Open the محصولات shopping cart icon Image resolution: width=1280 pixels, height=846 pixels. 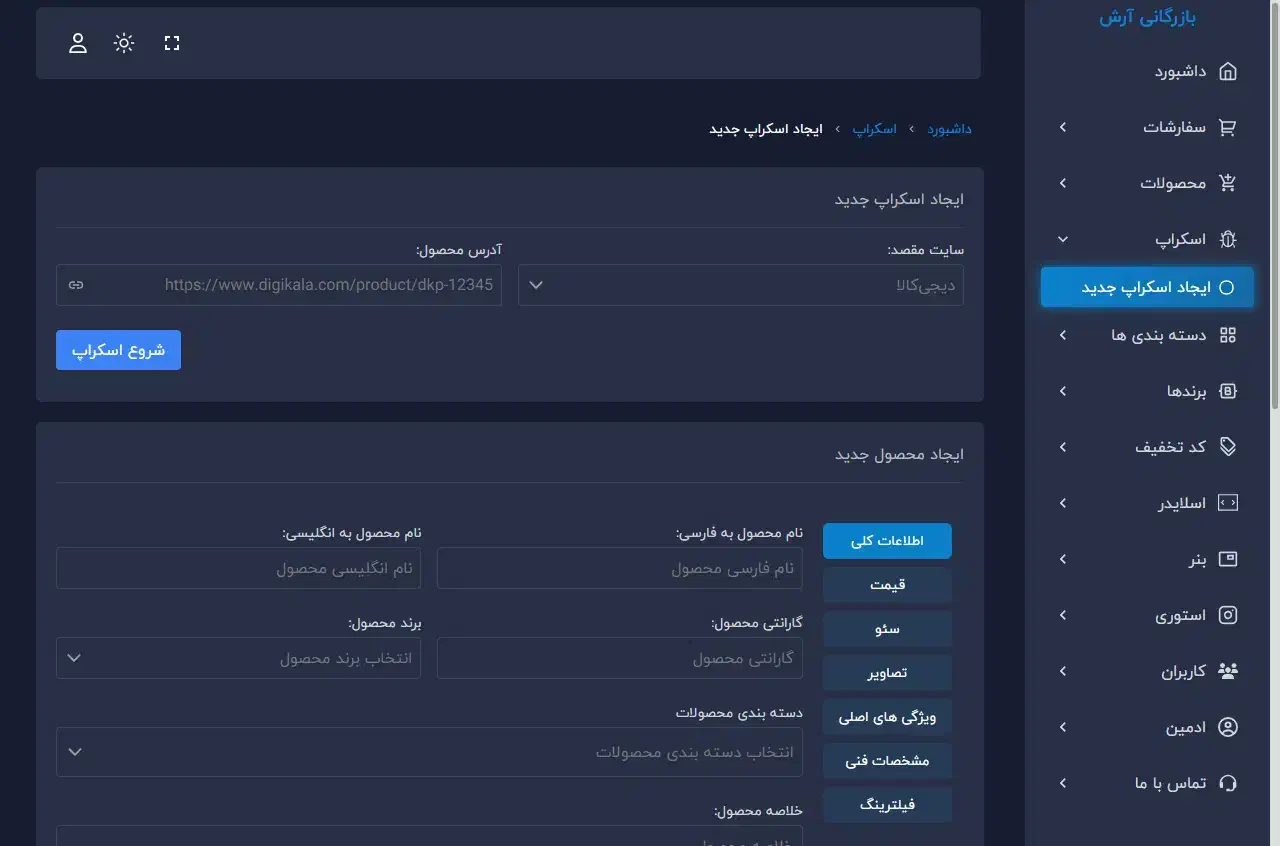(x=1229, y=183)
